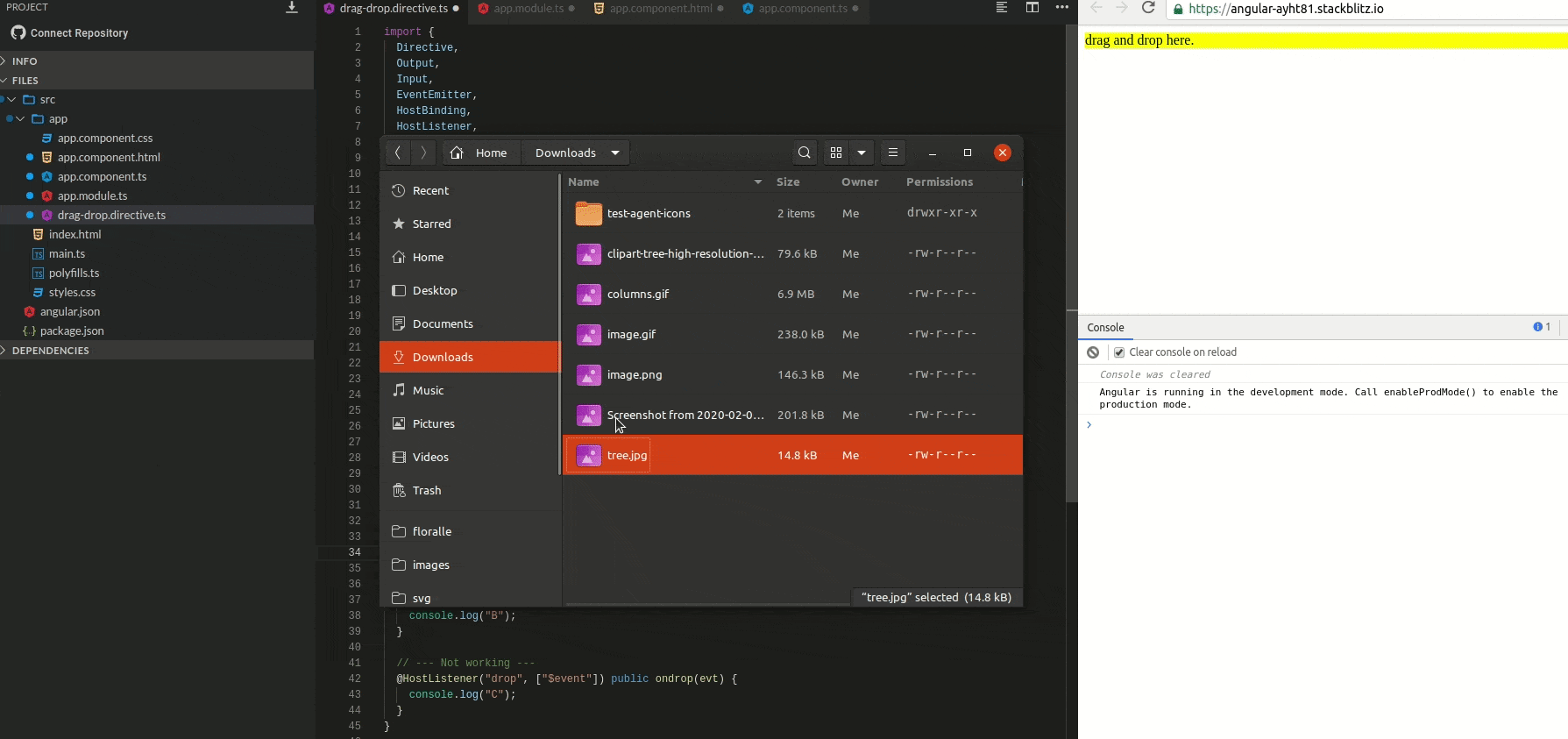Switch to app.component.html editor tab

pos(659,9)
